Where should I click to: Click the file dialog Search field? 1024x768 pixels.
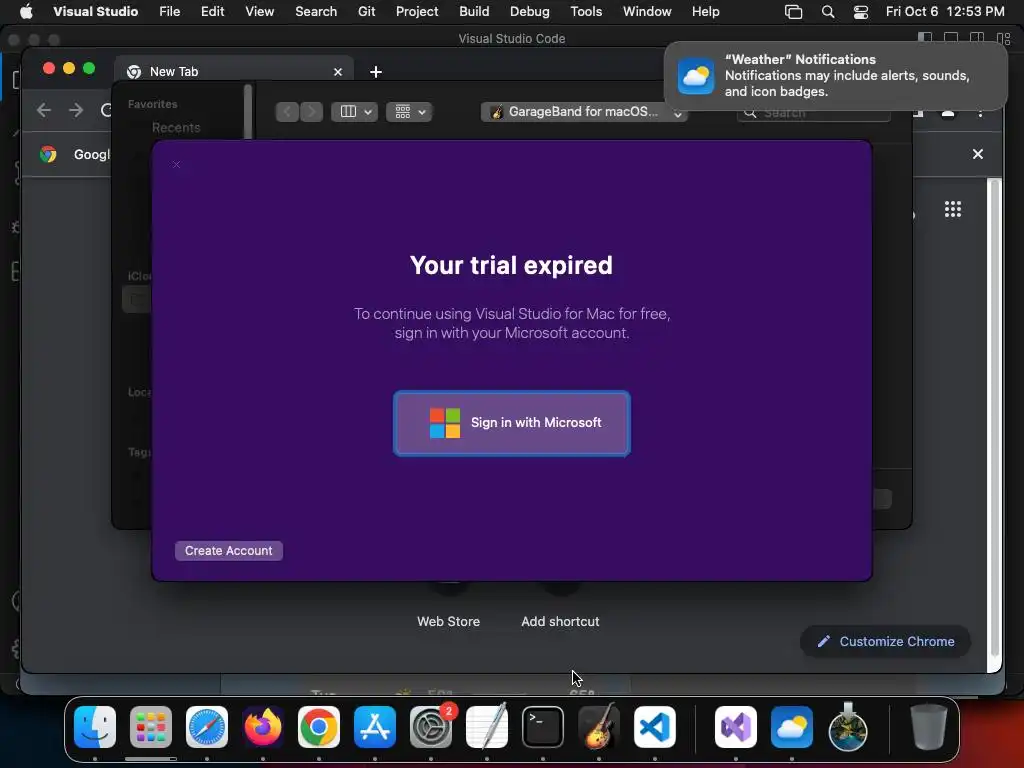coord(814,113)
